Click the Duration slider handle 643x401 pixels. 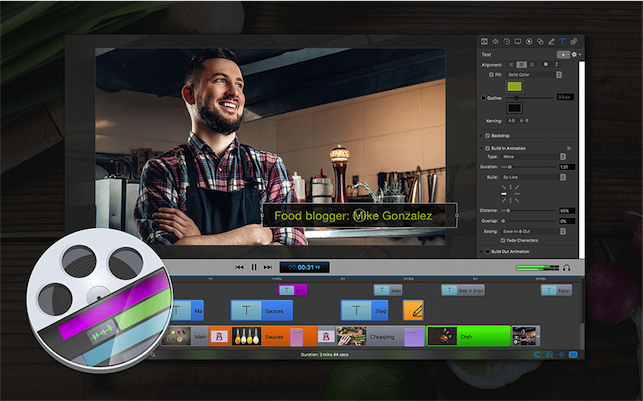click(x=510, y=167)
